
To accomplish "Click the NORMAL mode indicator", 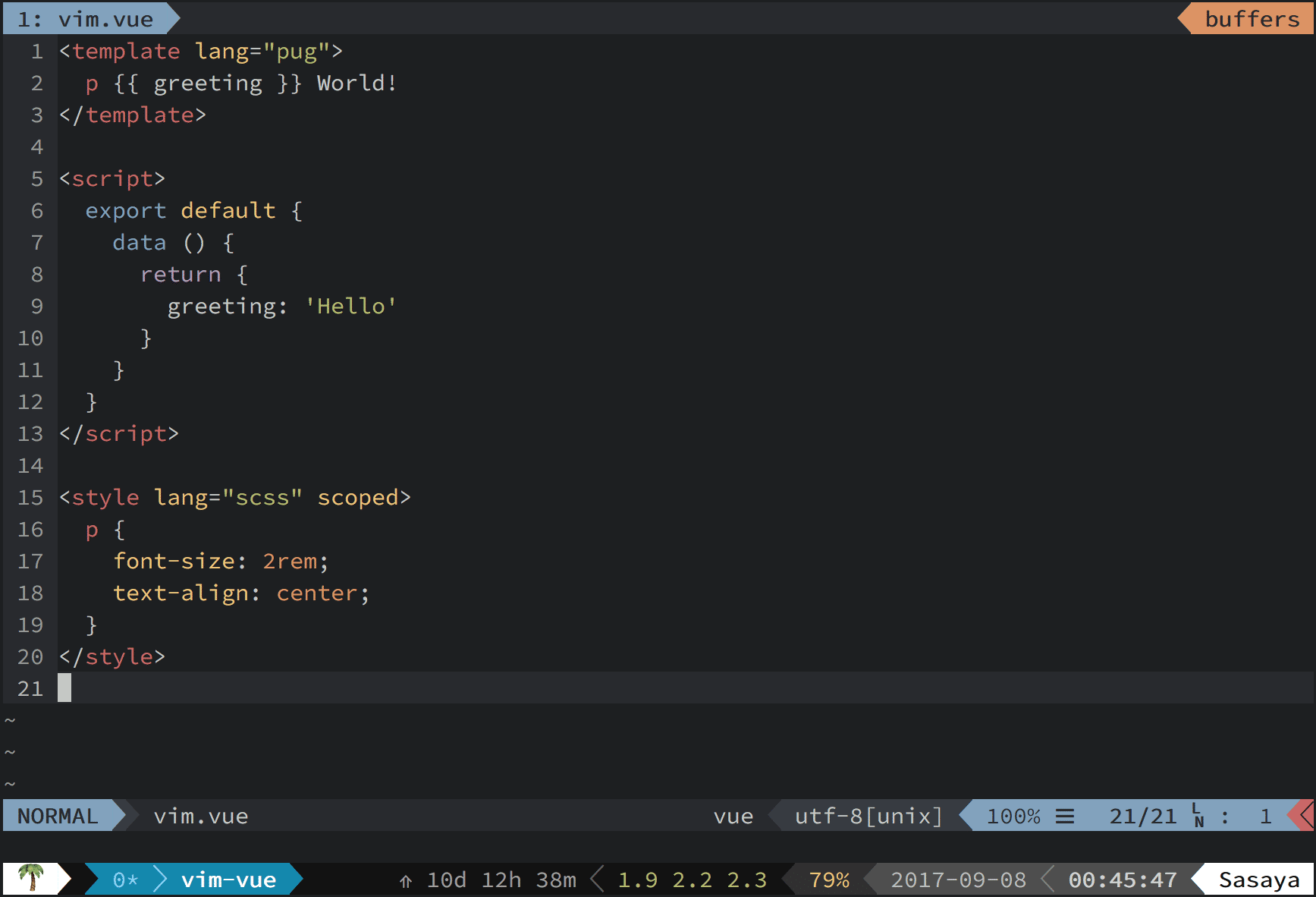I will coord(58,816).
